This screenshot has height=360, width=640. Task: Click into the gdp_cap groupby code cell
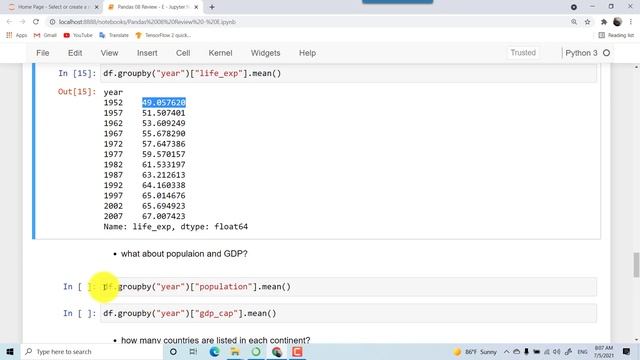click(349, 313)
